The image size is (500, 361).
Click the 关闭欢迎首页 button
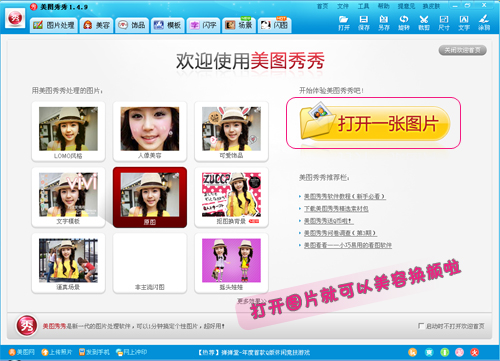click(463, 50)
